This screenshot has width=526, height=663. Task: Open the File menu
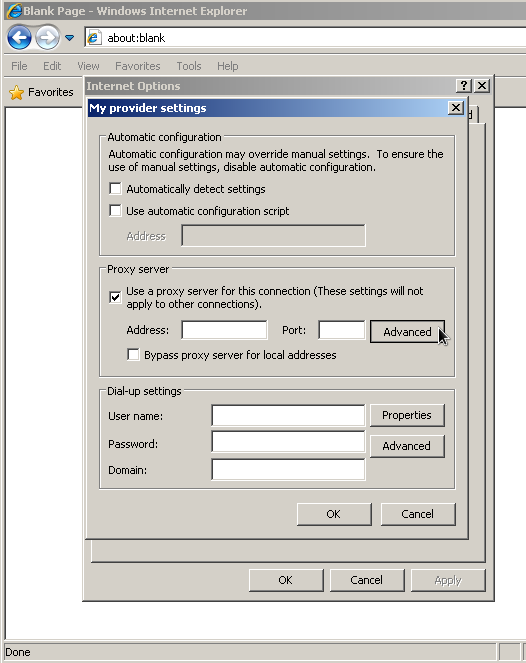(x=19, y=66)
